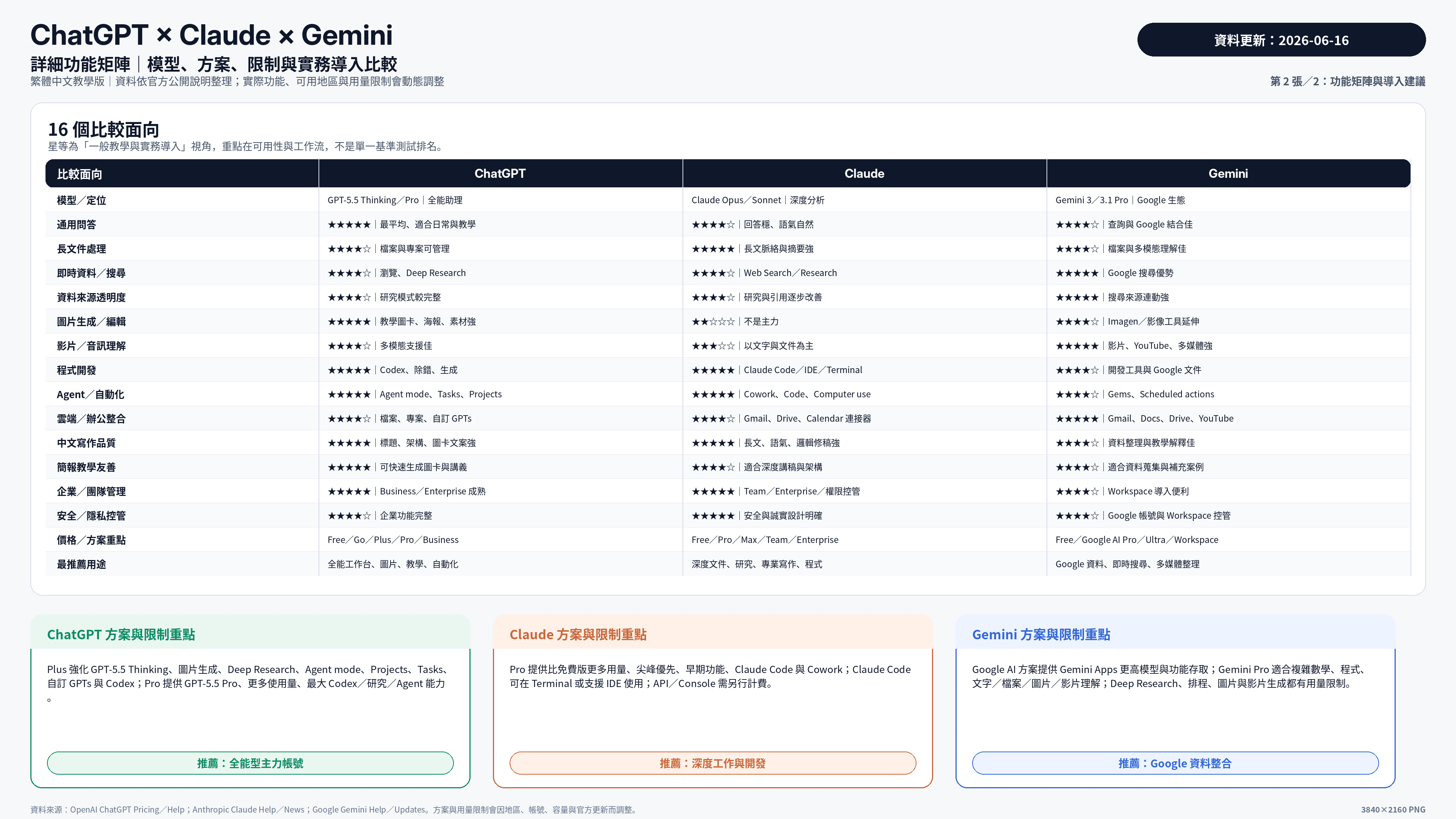This screenshot has height=819, width=1456.
Task: Click the Claude Code／IDE／Terminal cell
Action: (803, 370)
